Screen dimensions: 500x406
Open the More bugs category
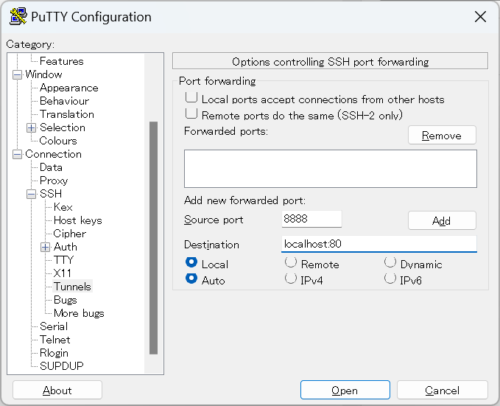point(79,313)
